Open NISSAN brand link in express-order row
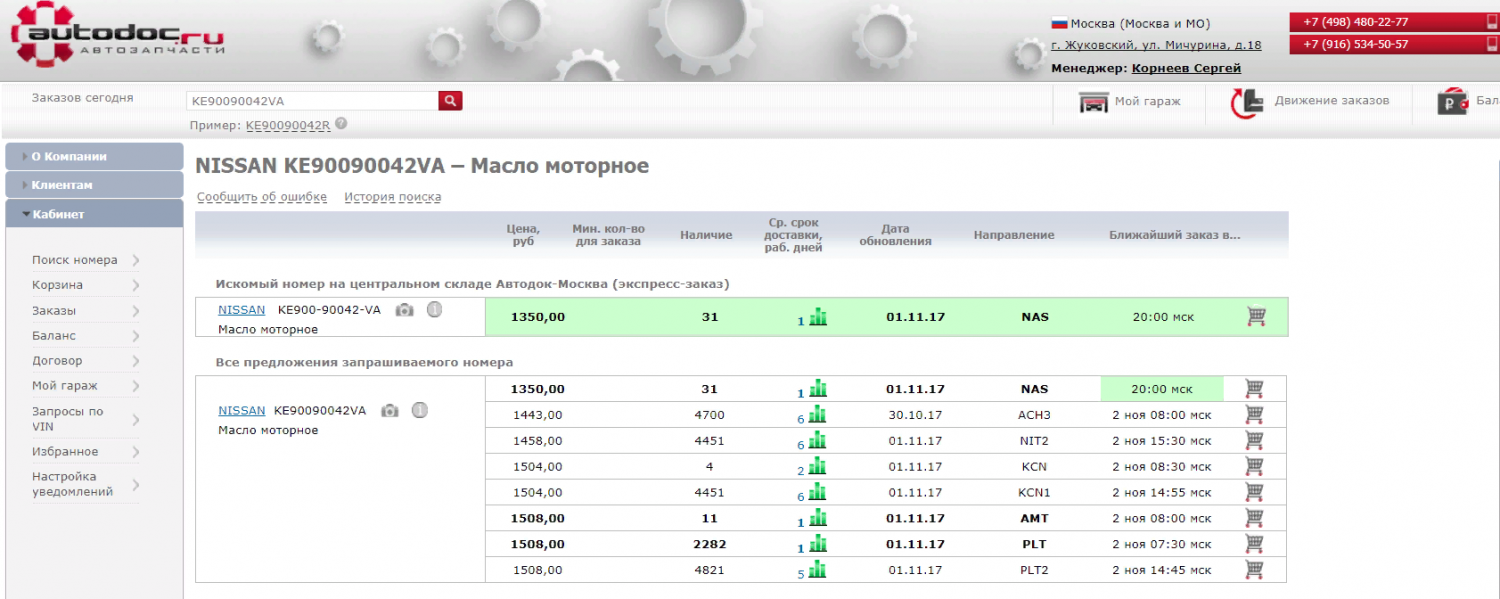Viewport: 1500px width, 599px height. [242, 310]
